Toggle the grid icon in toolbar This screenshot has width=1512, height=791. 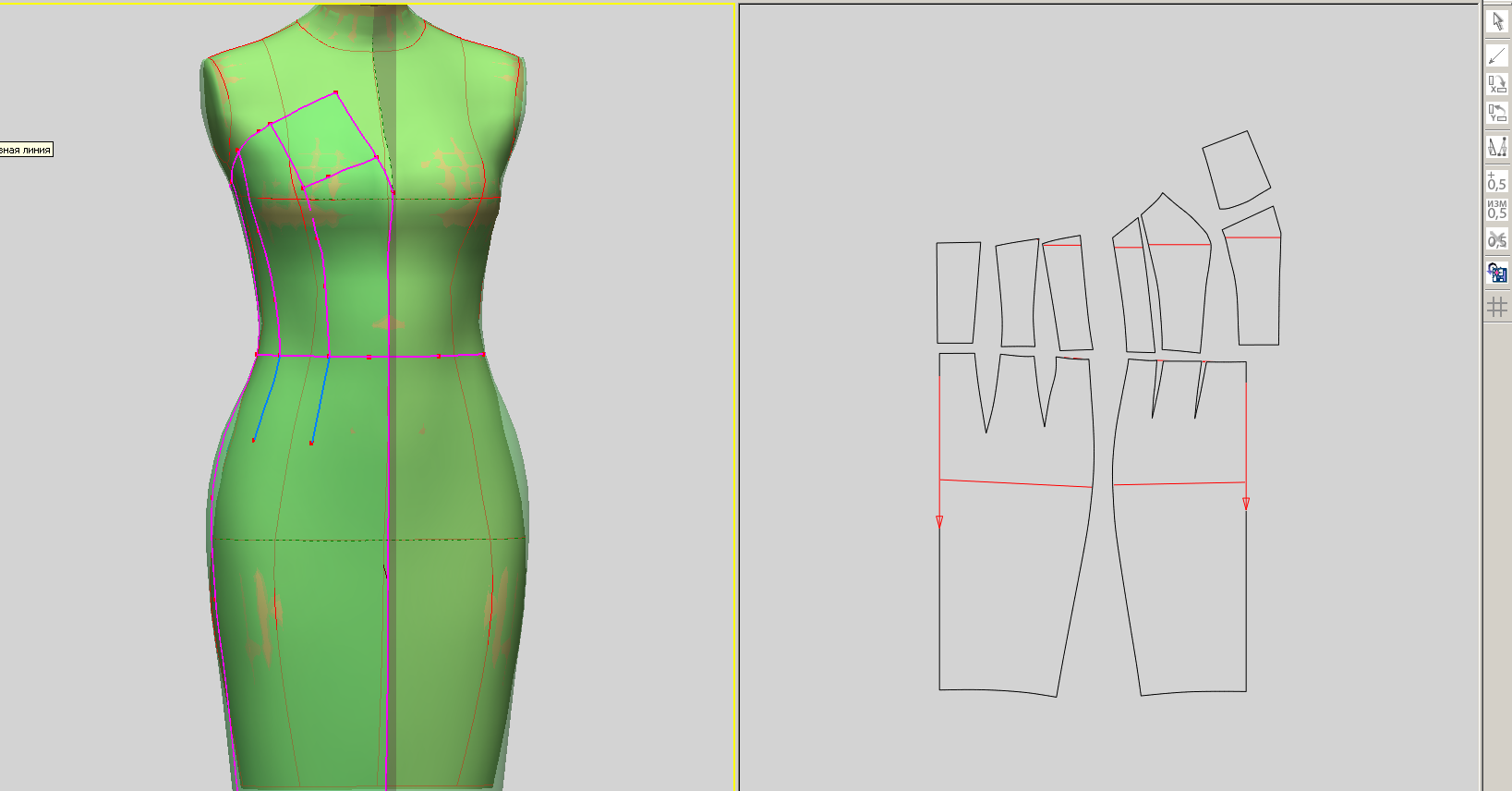tap(1497, 307)
